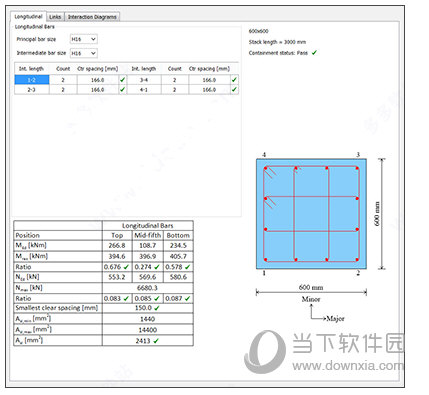The height and width of the screenshot is (395, 429).
Task: Click the Top column header in results table
Action: (117, 235)
